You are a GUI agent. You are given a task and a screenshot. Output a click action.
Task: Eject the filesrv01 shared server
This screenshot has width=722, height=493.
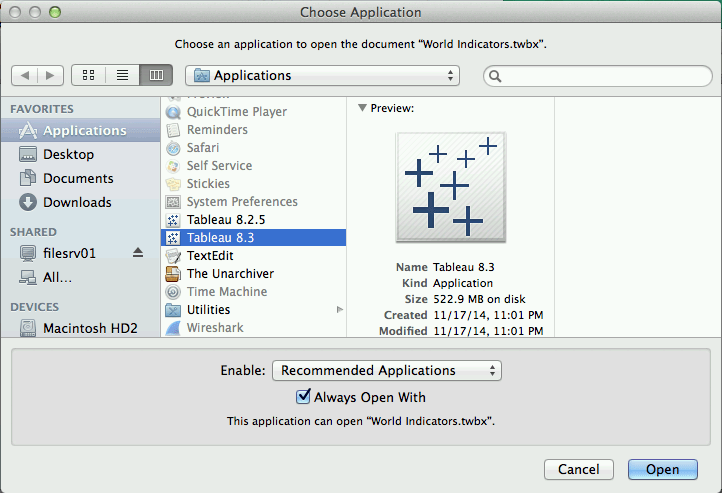[x=138, y=253]
